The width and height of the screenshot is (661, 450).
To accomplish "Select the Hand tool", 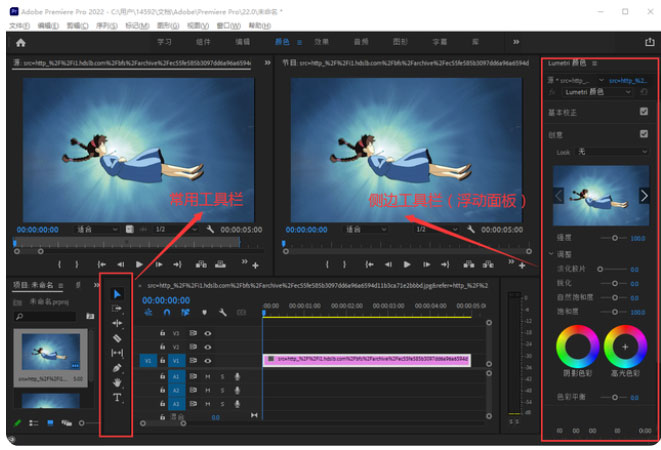I will click(117, 383).
